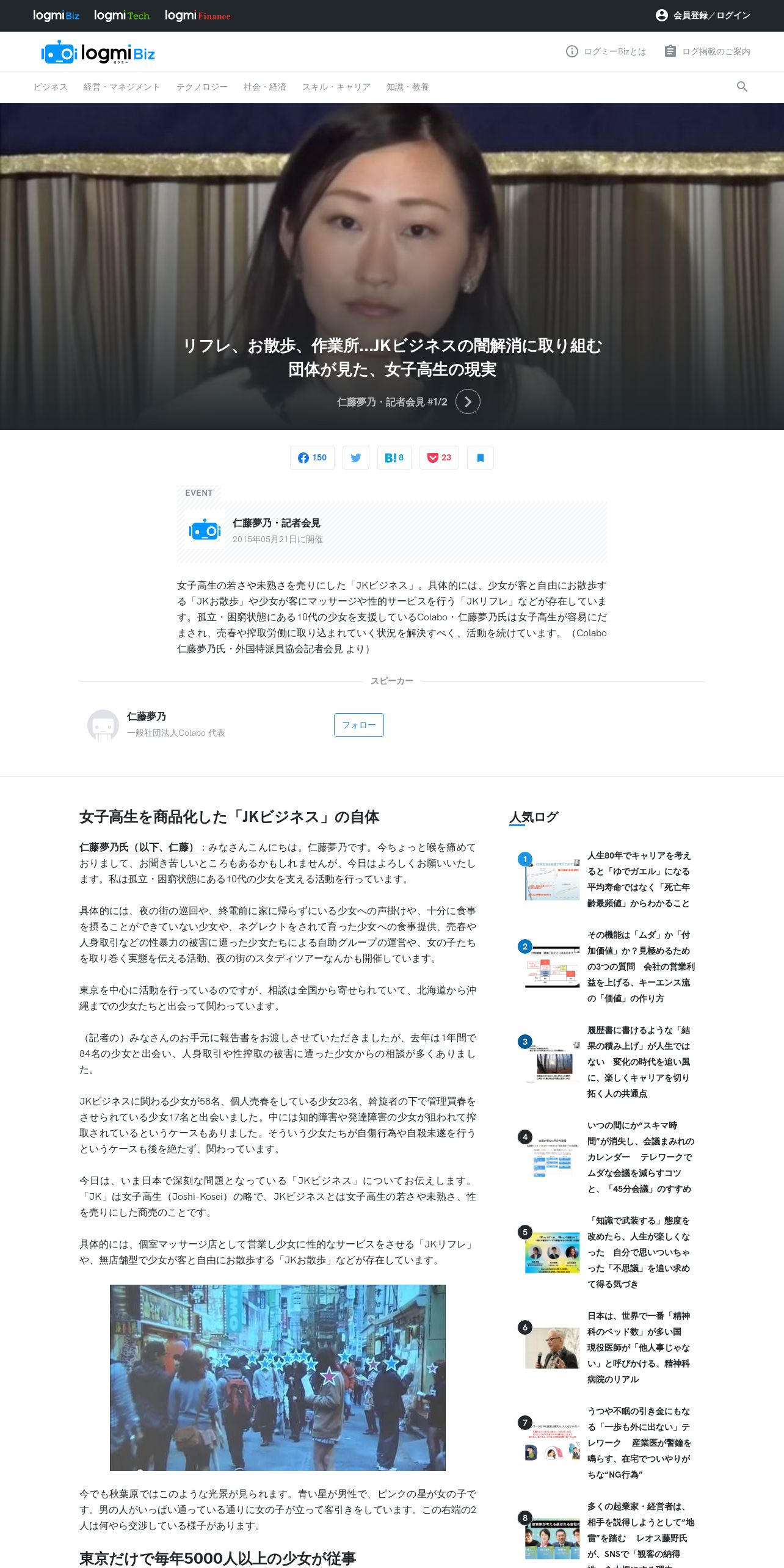784x1568 pixels.
Task: Switch to logmi Finance site
Action: [x=197, y=15]
